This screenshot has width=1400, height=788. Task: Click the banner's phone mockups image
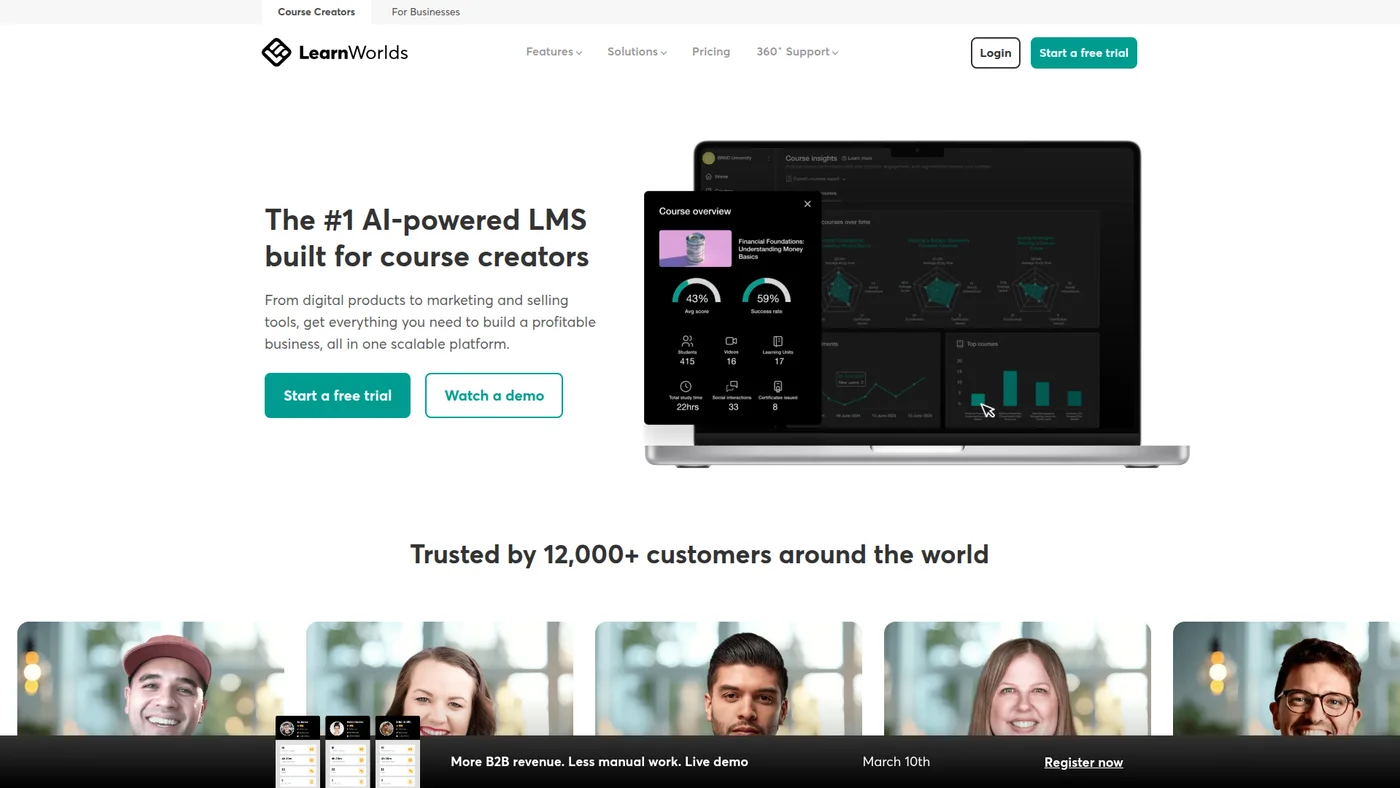pyautogui.click(x=348, y=751)
